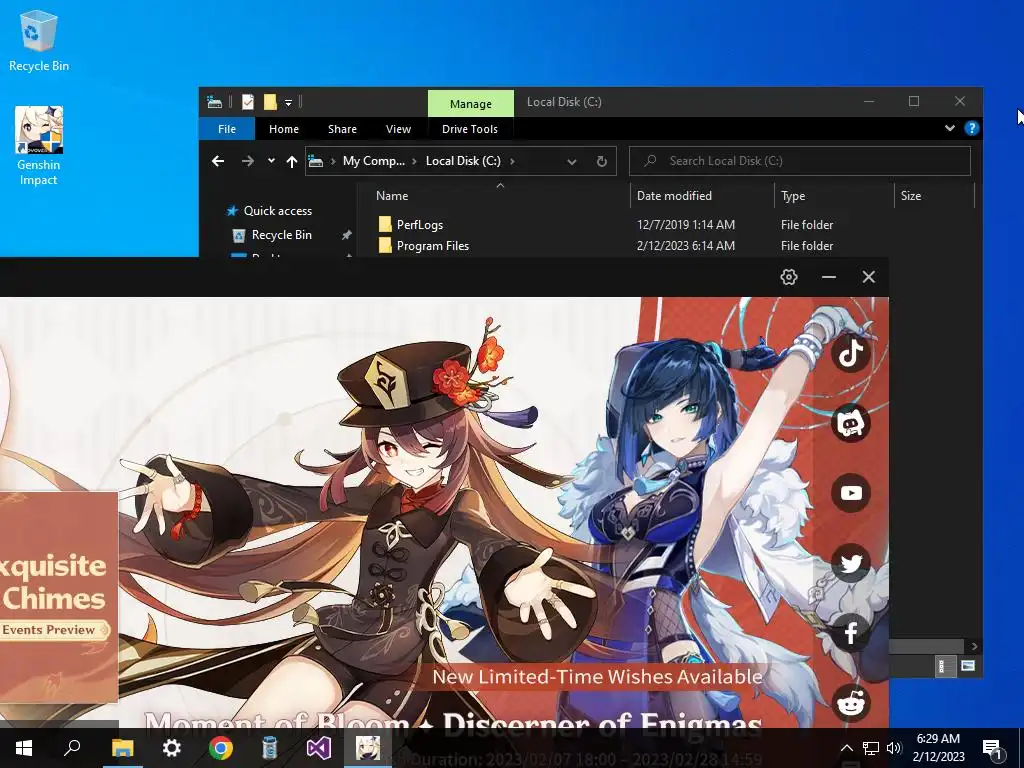Go back in File Explorer
1024x768 pixels.
point(218,161)
